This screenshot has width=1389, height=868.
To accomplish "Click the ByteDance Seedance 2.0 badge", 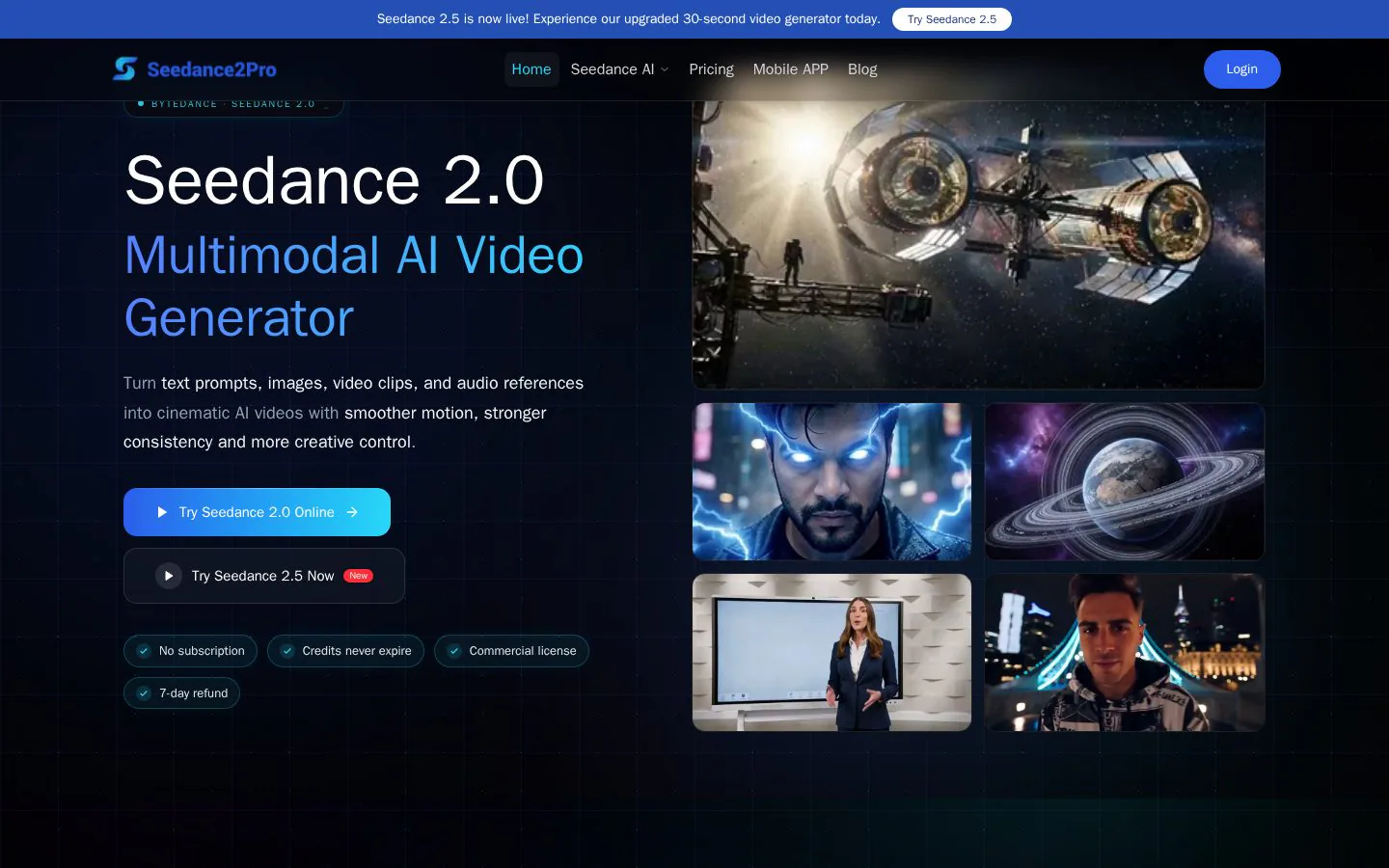I will pos(233,104).
